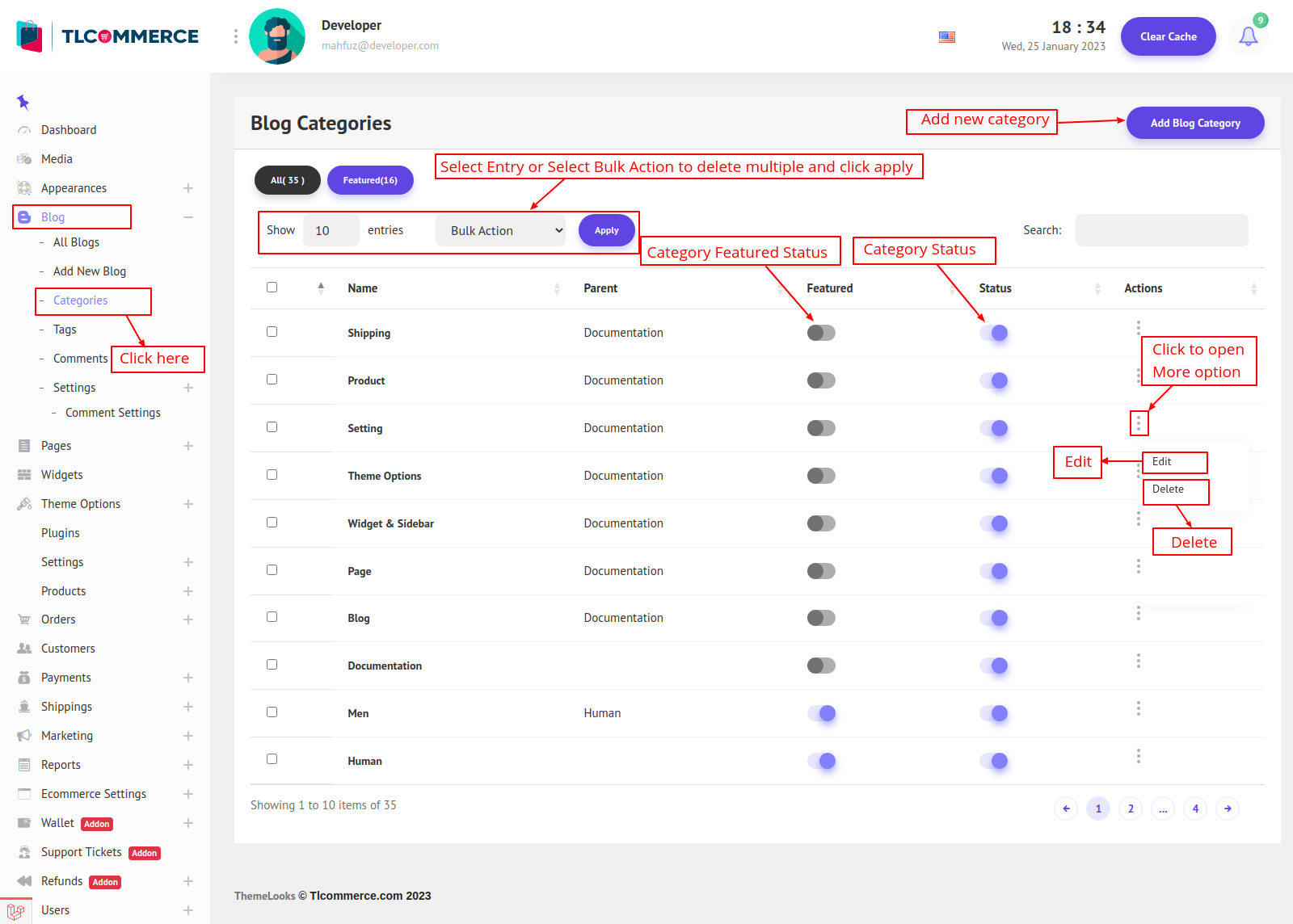1293x924 pixels.
Task: Check the checkbox for Theme Options row
Action: coord(272,475)
